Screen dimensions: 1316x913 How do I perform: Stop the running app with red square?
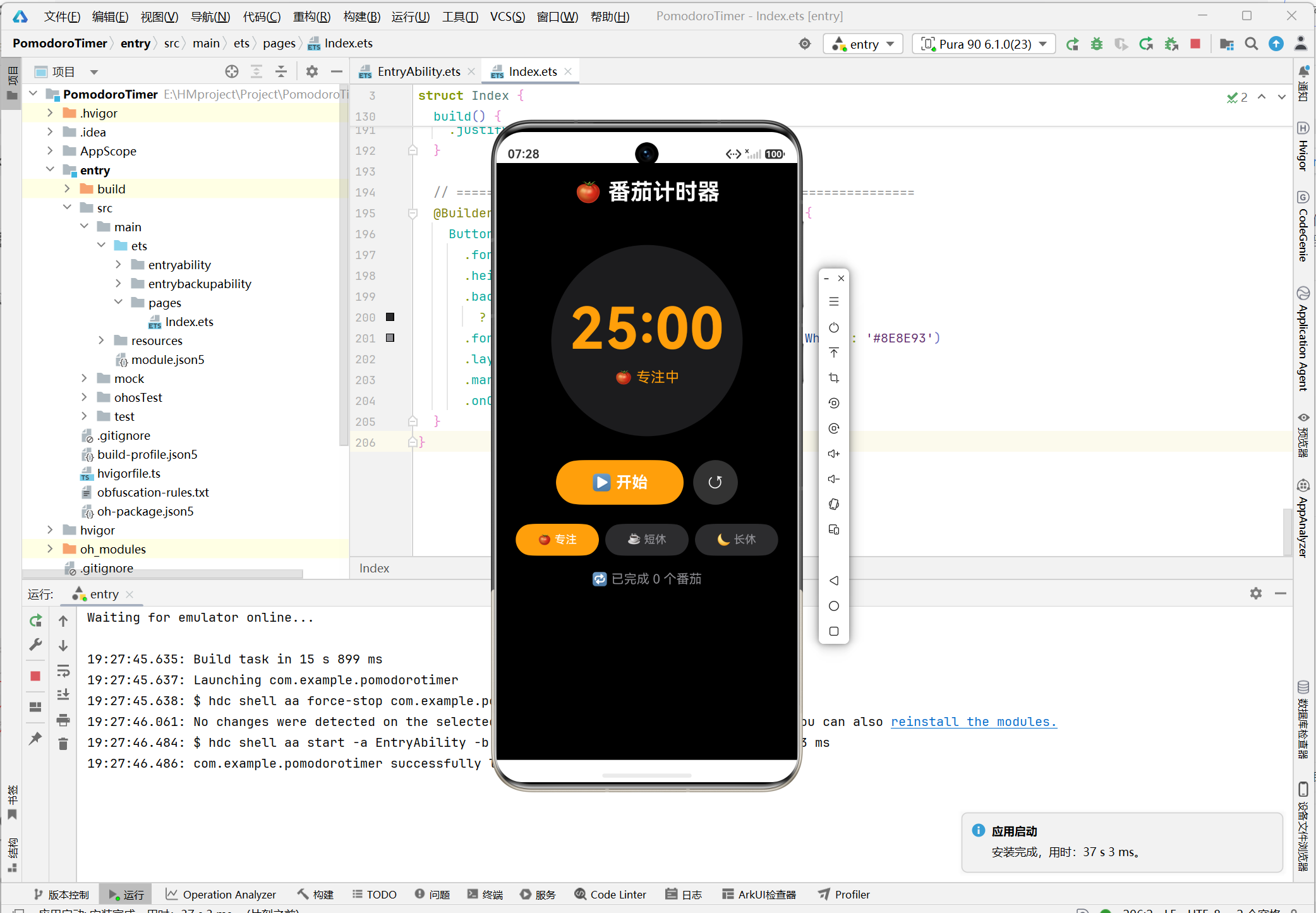(x=1195, y=44)
